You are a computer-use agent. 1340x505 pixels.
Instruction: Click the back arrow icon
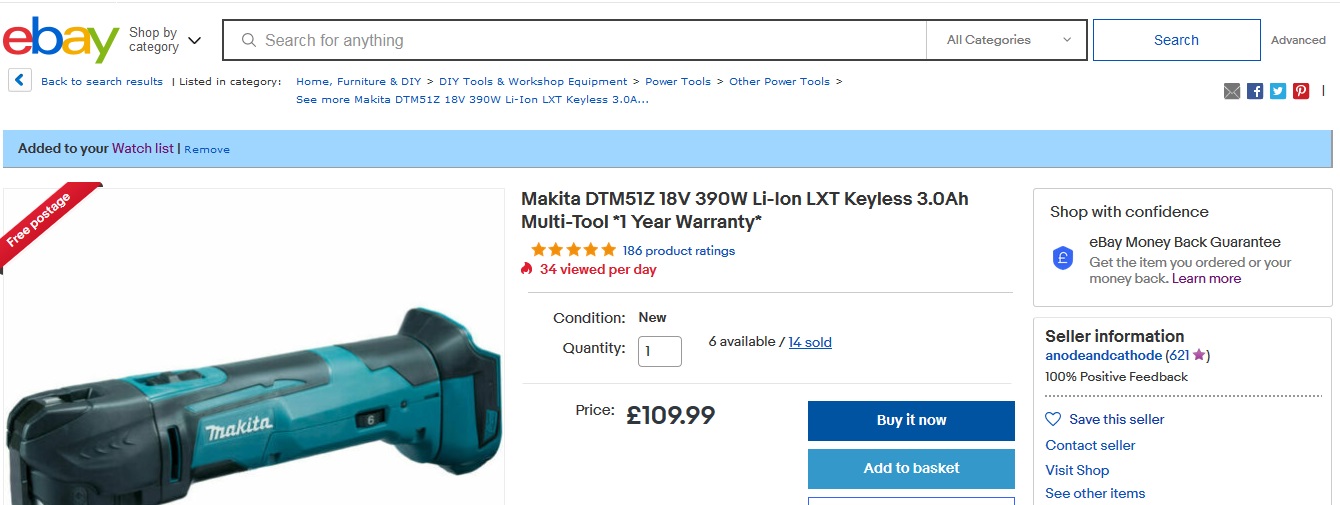pos(20,80)
